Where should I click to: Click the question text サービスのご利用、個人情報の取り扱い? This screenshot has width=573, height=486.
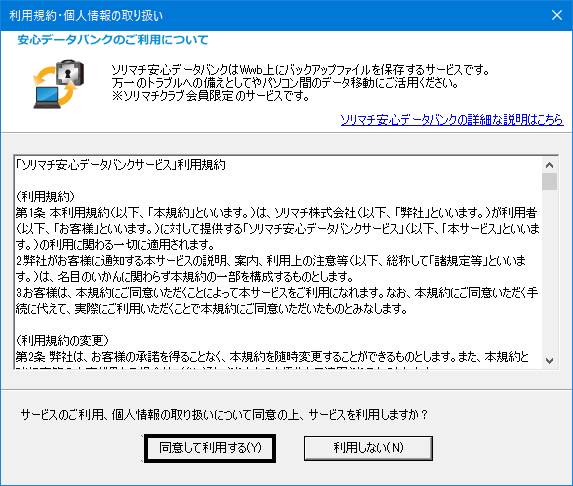(x=224, y=415)
